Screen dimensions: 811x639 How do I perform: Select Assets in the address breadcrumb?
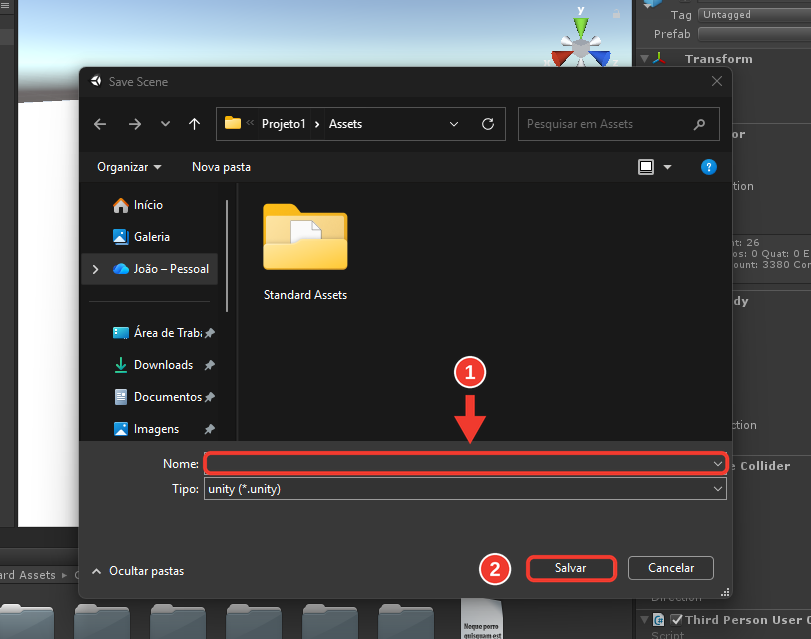pos(346,124)
